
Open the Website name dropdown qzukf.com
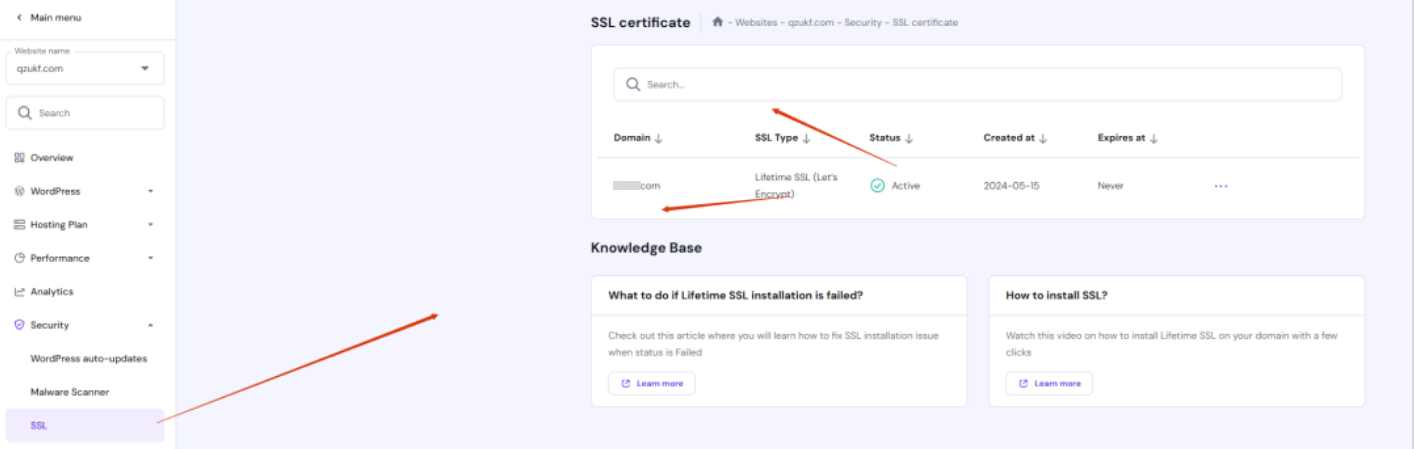point(85,67)
